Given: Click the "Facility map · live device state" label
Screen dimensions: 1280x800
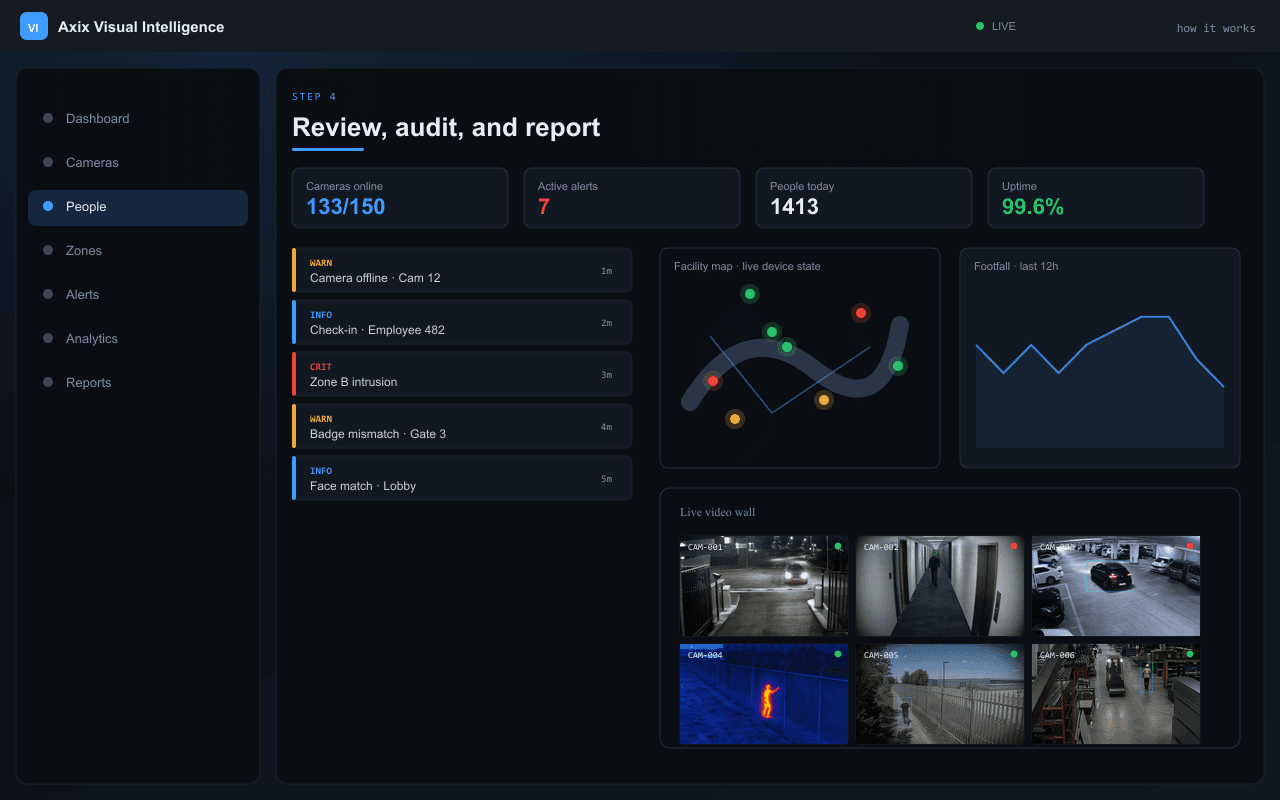Looking at the screenshot, I should pyautogui.click(x=747, y=266).
